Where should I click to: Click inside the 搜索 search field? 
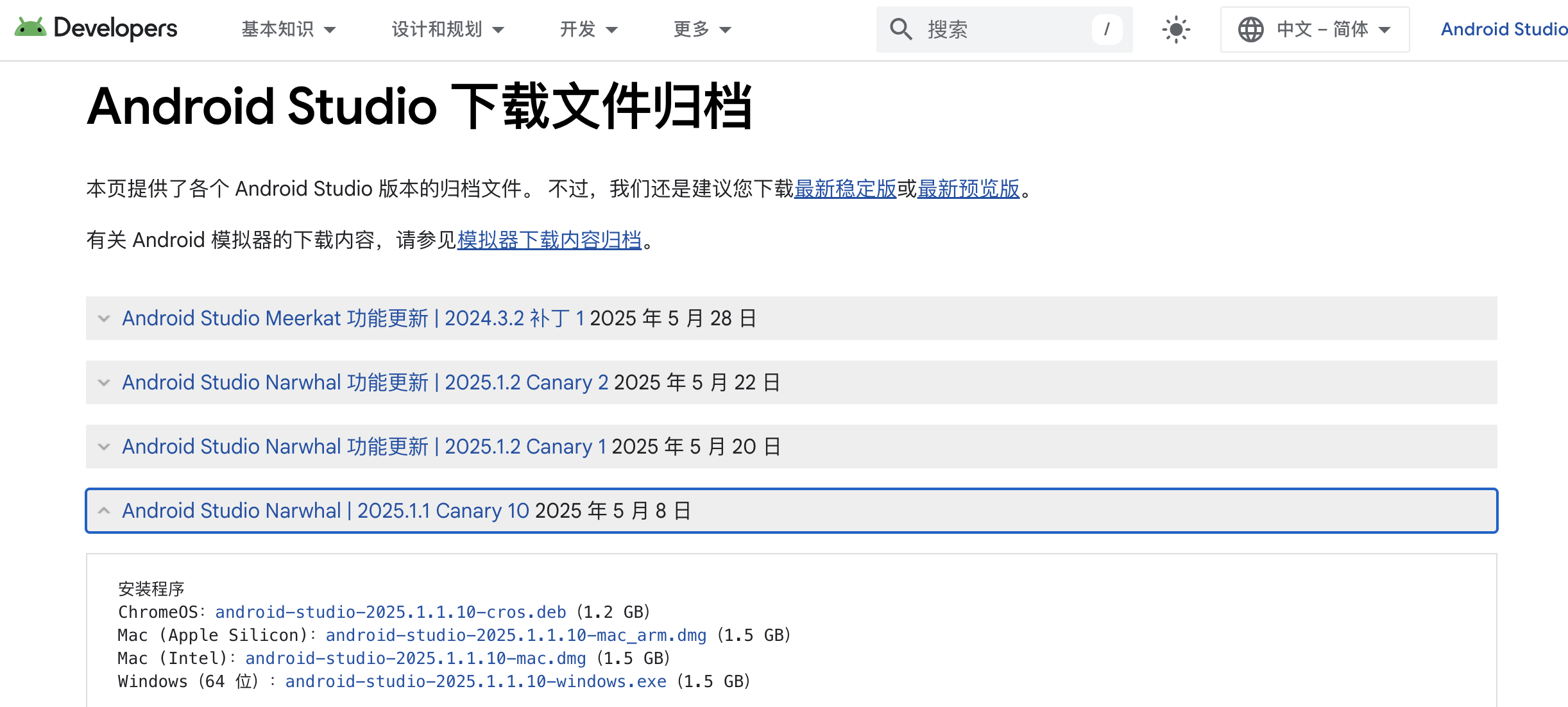point(1001,30)
